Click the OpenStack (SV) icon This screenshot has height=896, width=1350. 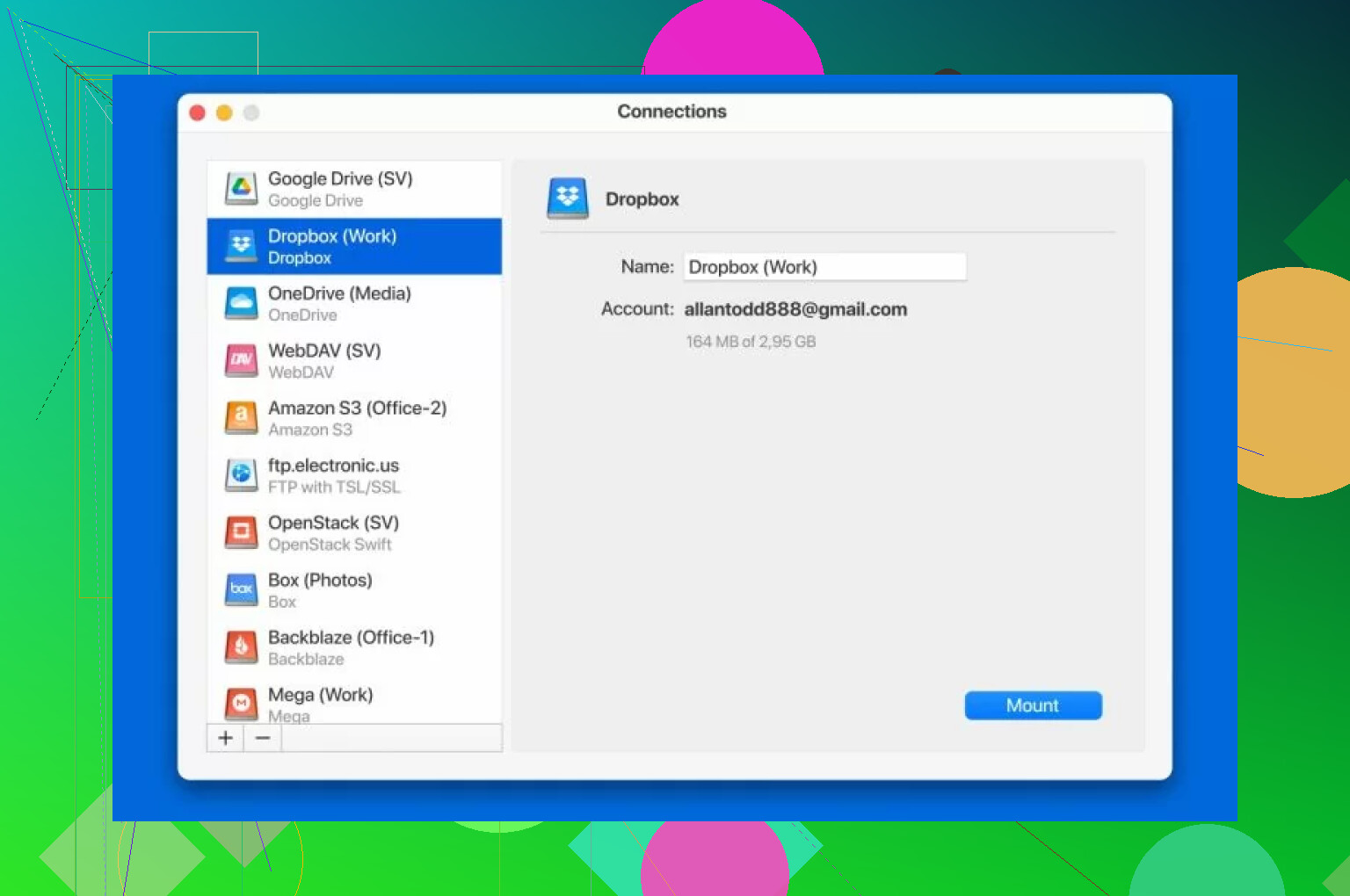click(241, 532)
